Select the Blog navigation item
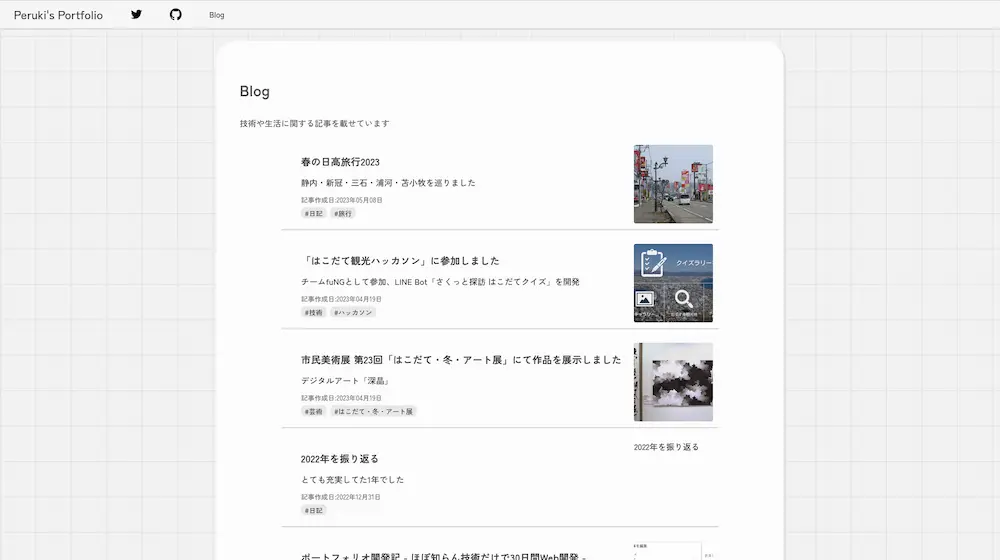The height and width of the screenshot is (560, 1000). point(217,16)
